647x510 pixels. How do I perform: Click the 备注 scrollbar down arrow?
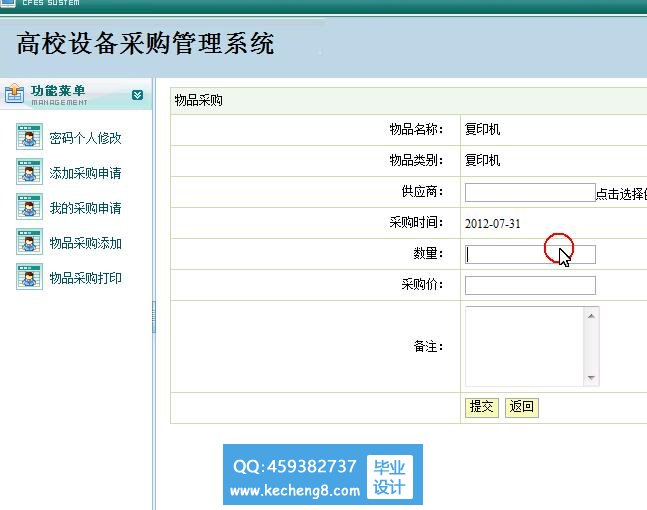click(x=591, y=378)
